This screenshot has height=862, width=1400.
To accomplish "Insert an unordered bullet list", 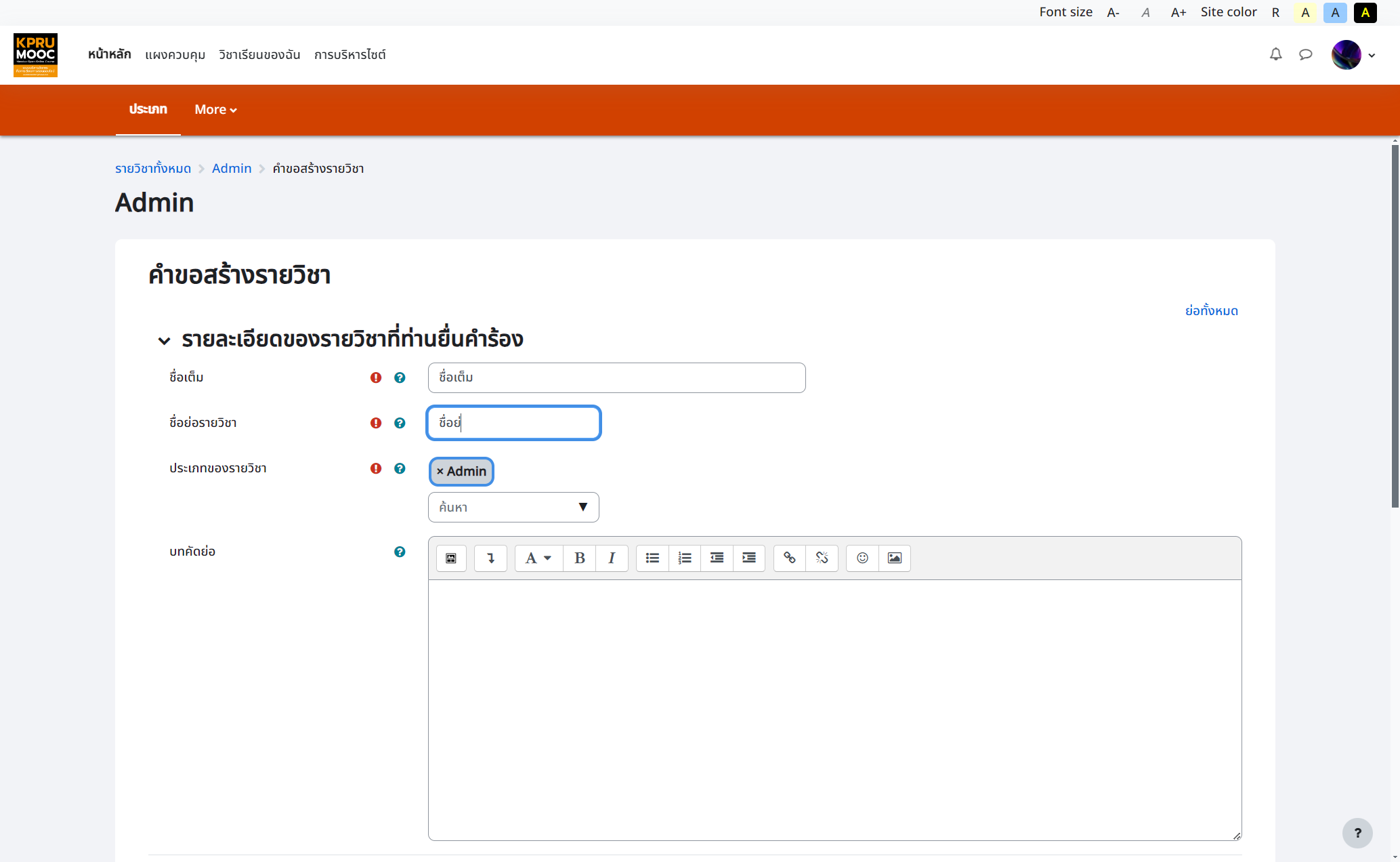I will pyautogui.click(x=652, y=558).
